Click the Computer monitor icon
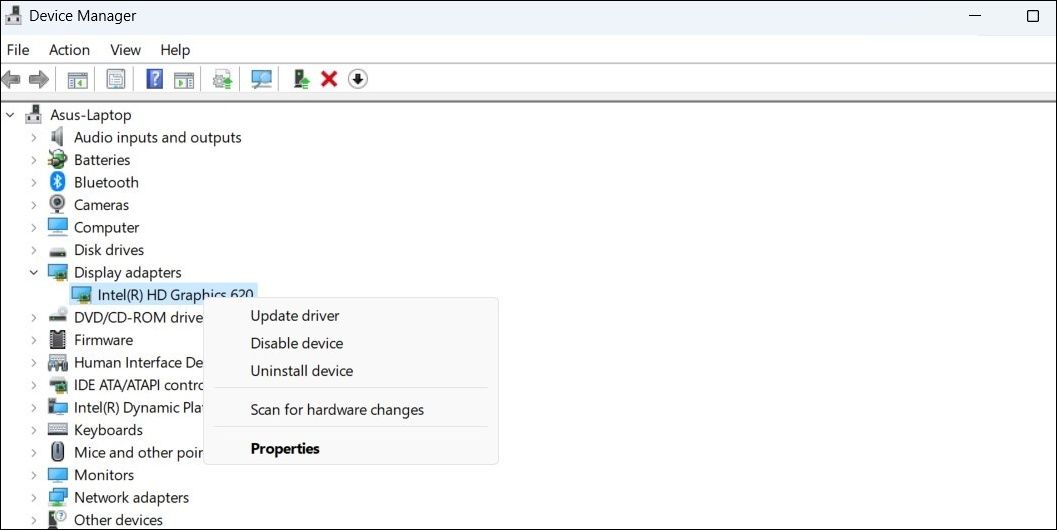This screenshot has height=530, width=1057. (57, 227)
